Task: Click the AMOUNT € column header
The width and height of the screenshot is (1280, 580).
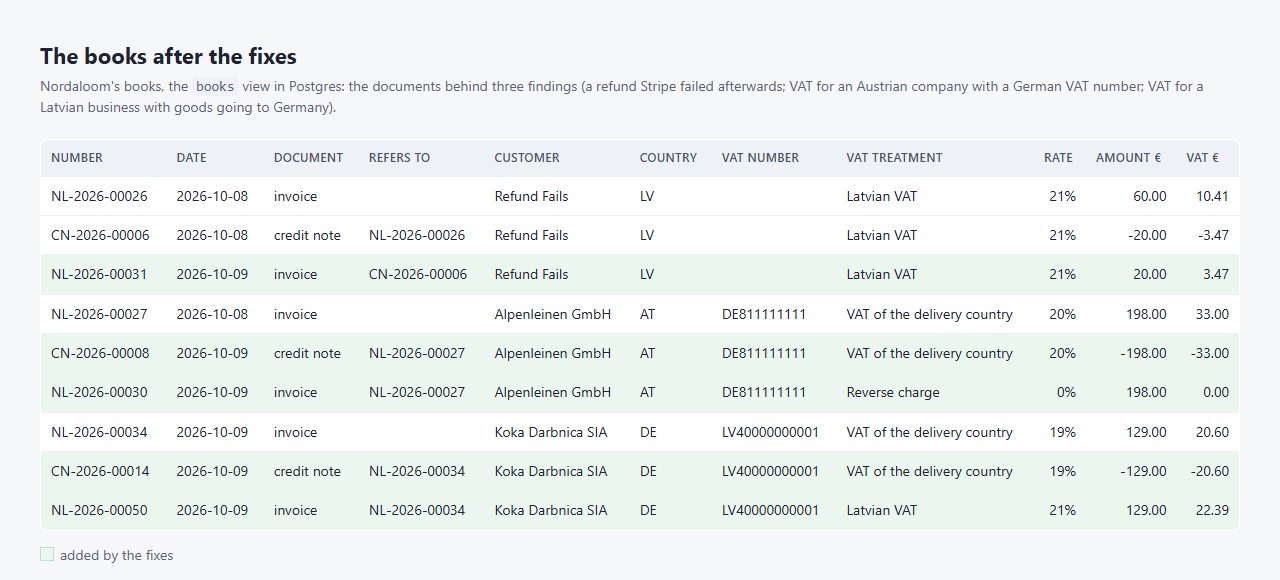Action: tap(1128, 158)
